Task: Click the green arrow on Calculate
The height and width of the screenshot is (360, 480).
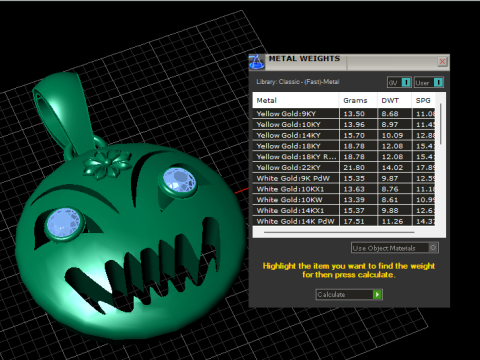Action: click(377, 294)
